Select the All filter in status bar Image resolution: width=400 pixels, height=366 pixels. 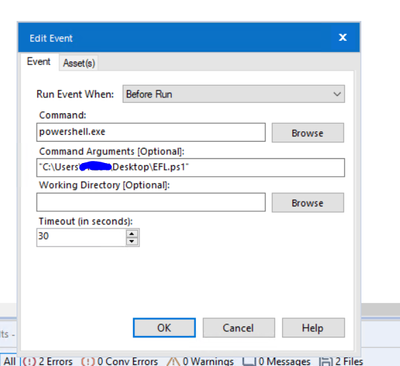pyautogui.click(x=9, y=361)
